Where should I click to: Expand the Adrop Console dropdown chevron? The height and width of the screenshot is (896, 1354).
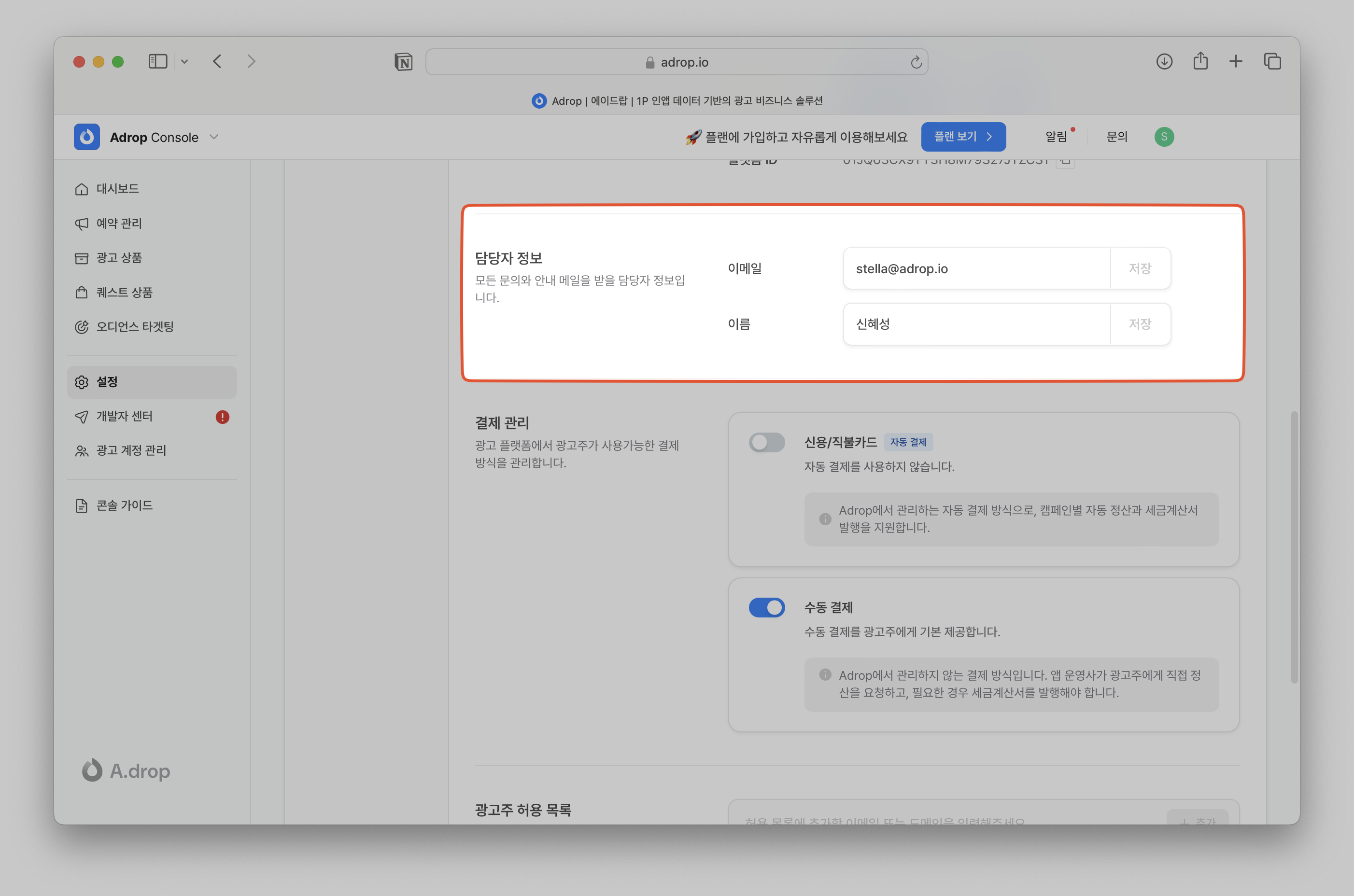(214, 137)
